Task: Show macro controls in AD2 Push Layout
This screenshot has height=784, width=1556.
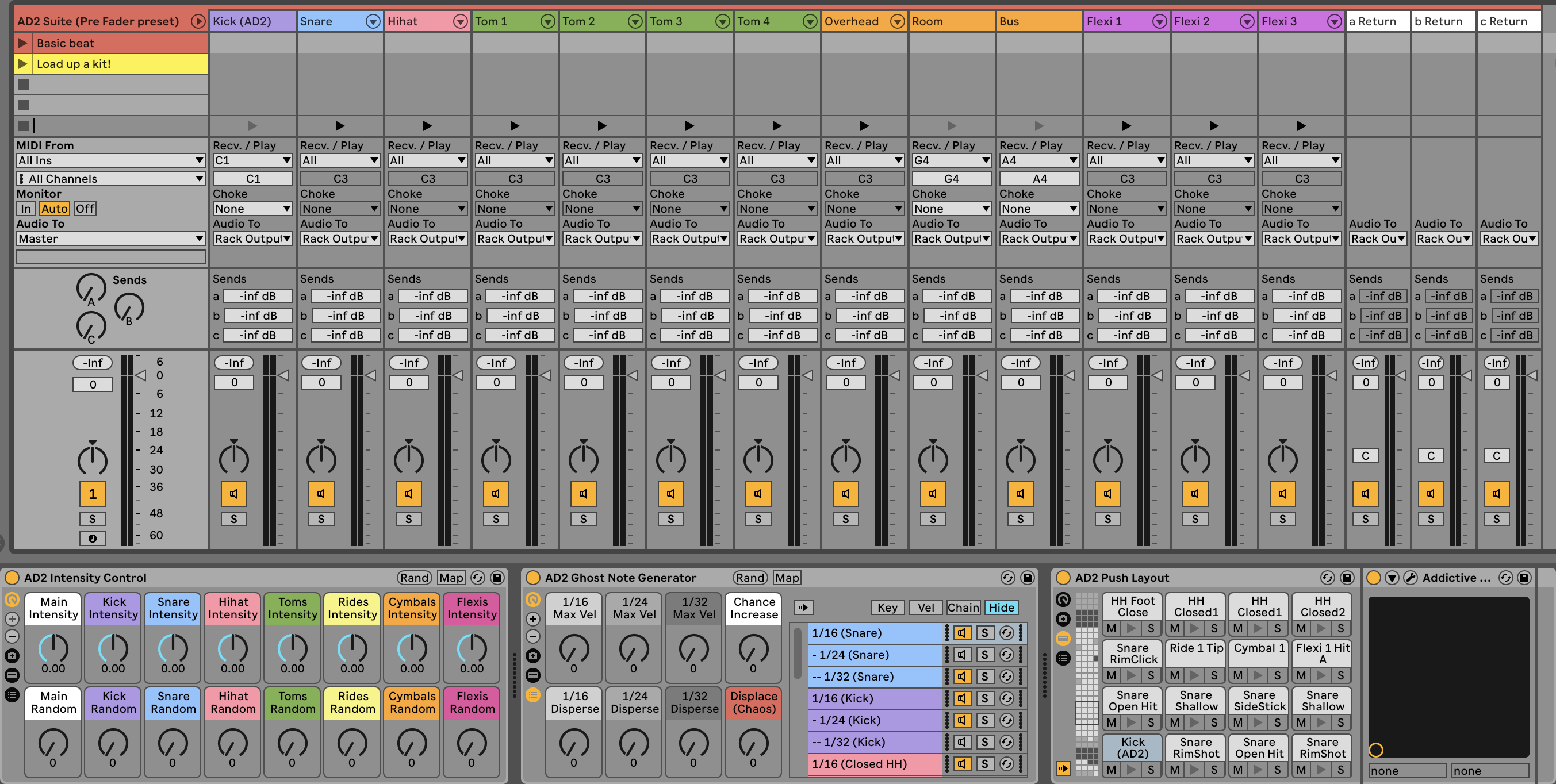Action: click(x=1063, y=599)
